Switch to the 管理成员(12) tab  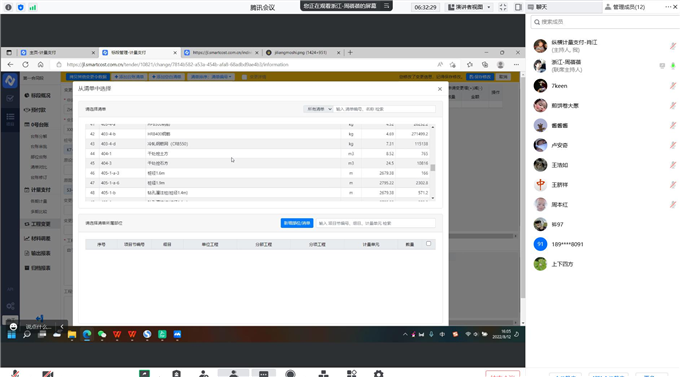tap(625, 7)
